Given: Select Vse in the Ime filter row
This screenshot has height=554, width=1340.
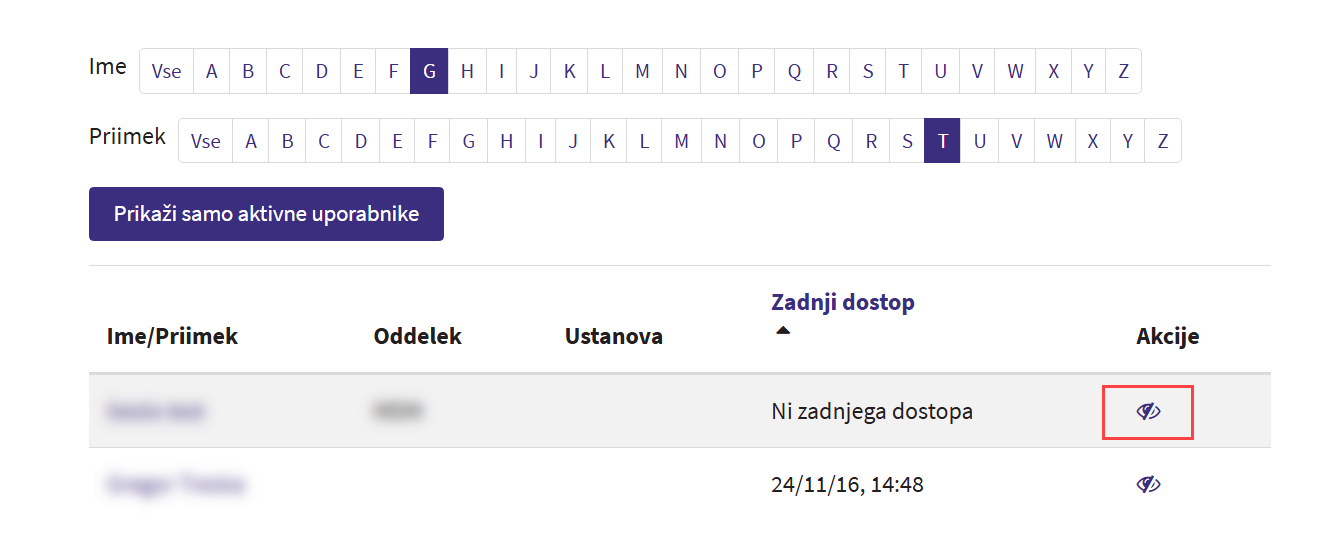Looking at the screenshot, I should pyautogui.click(x=166, y=71).
